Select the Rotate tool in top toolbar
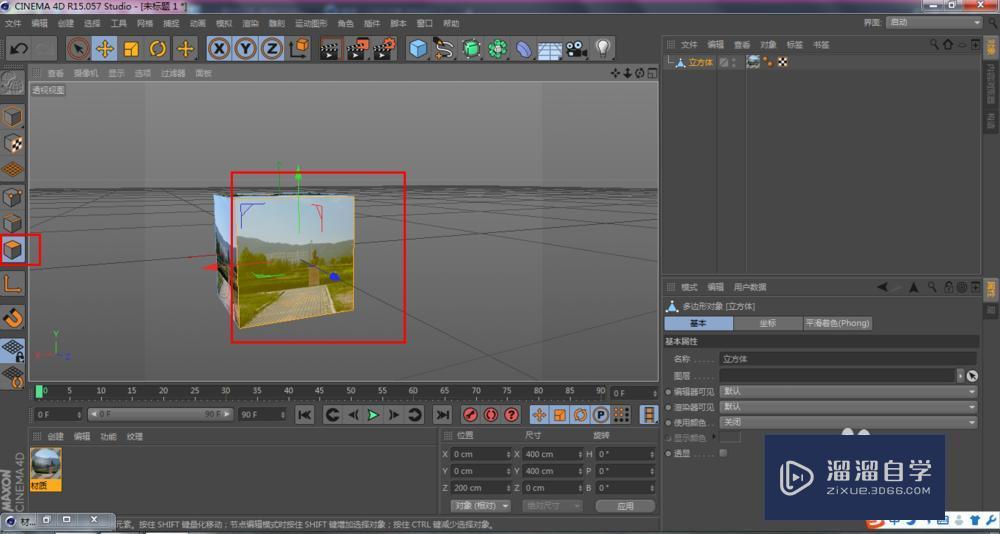 click(158, 48)
